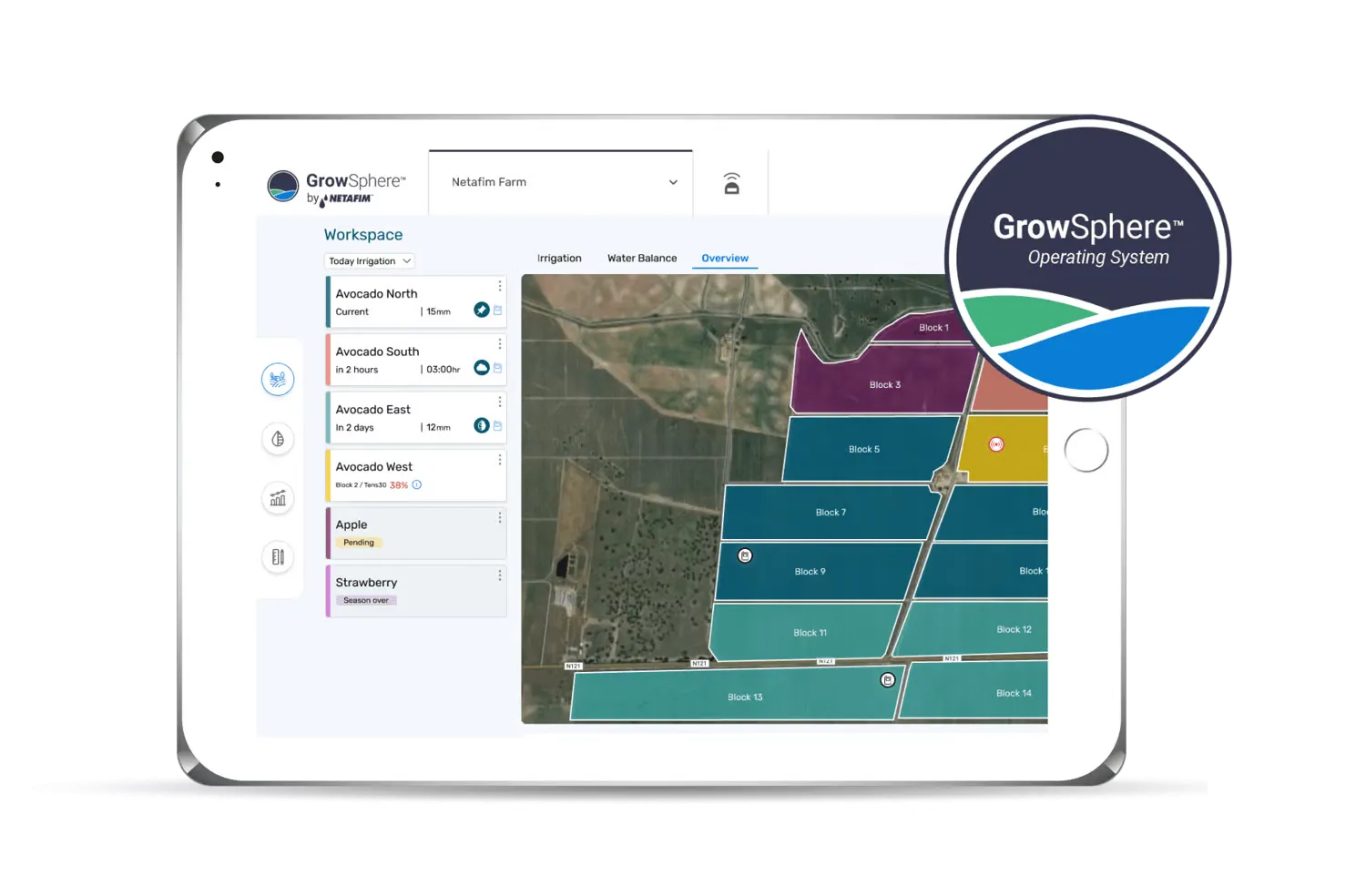Select the Avocado South card title
Screen dimensions: 1366x896
(x=377, y=351)
